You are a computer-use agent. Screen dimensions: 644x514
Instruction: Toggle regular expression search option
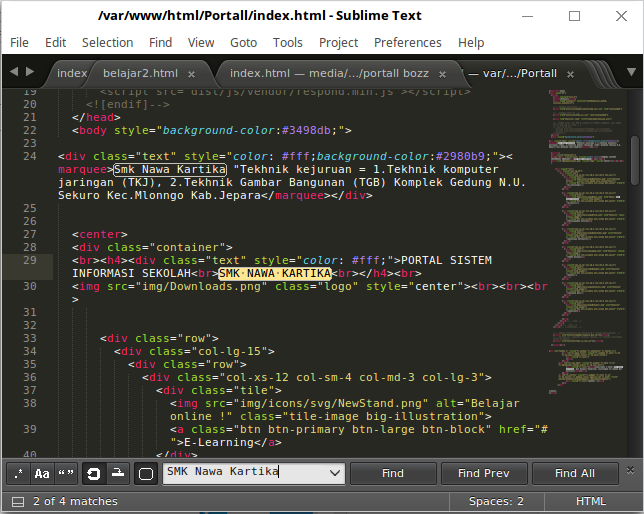point(18,474)
